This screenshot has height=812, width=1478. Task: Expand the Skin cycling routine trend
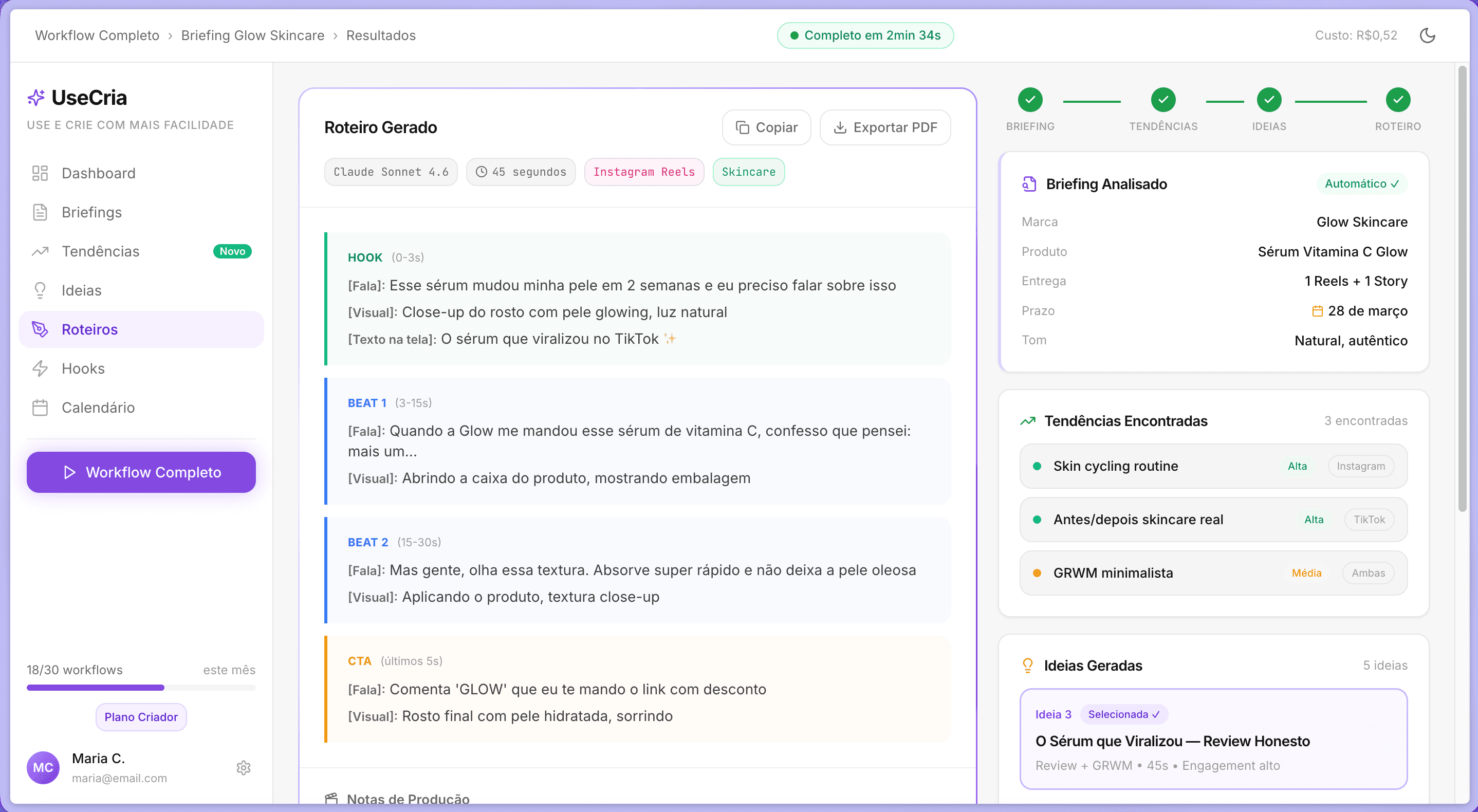tap(1212, 466)
